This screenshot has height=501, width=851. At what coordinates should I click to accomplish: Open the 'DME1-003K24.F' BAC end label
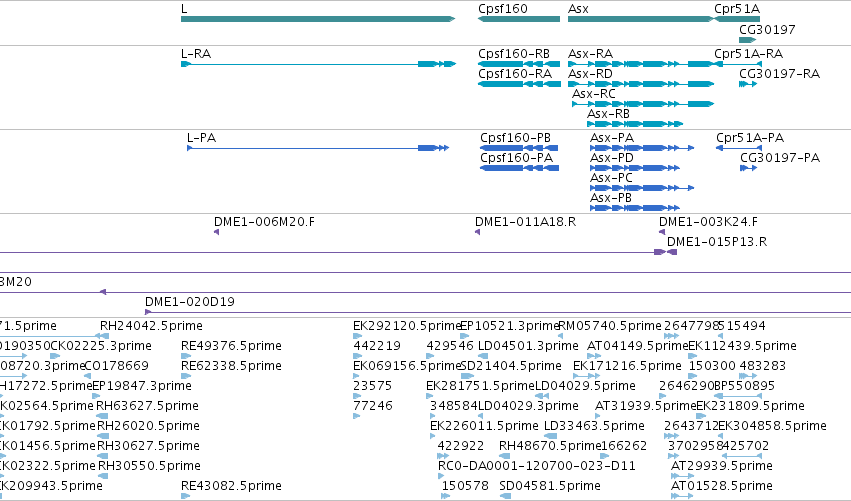708,222
